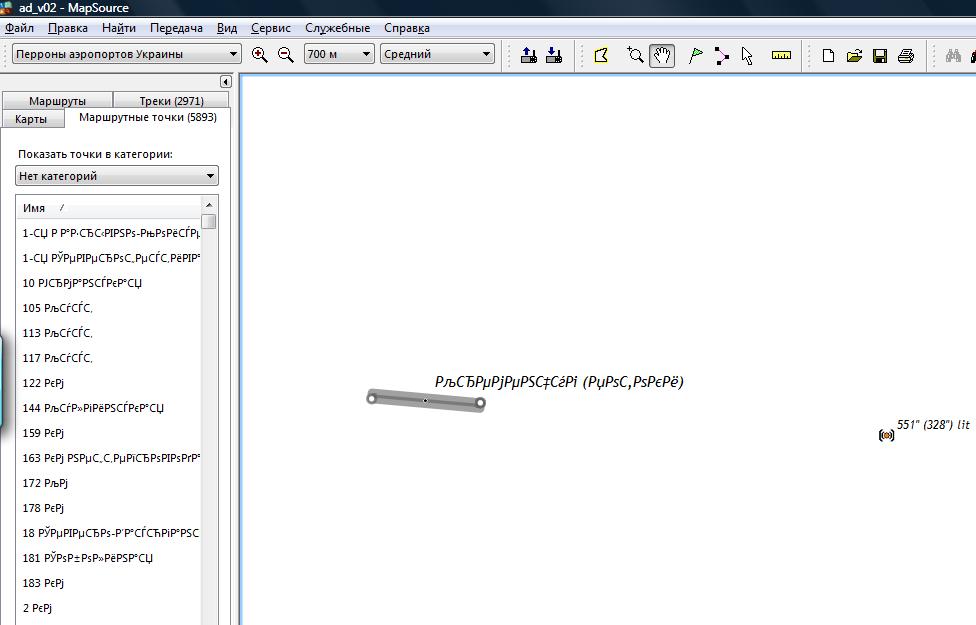Select the route drawing tool
This screenshot has width=976, height=625.
tap(722, 55)
